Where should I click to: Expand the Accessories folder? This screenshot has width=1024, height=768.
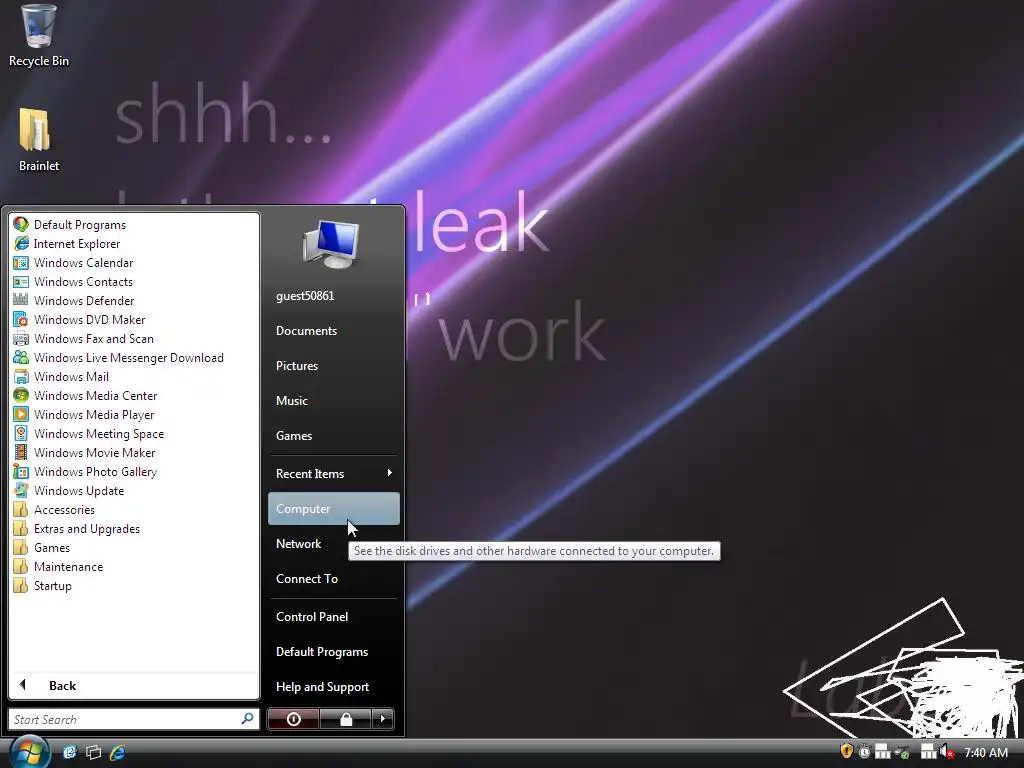[x=135, y=509]
